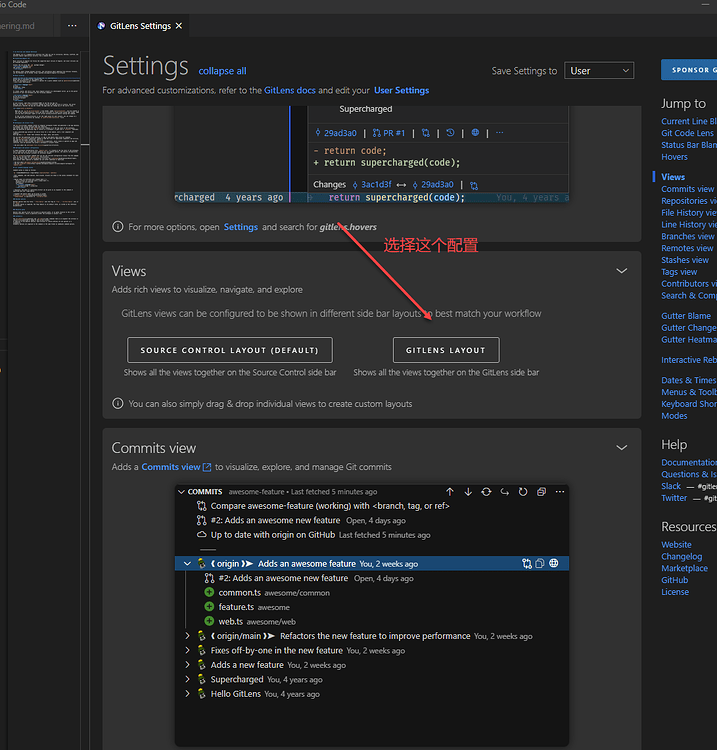The height and width of the screenshot is (750, 717).
Task: Click the pull down-arrow icon in COMMITS toolbar
Action: (468, 492)
